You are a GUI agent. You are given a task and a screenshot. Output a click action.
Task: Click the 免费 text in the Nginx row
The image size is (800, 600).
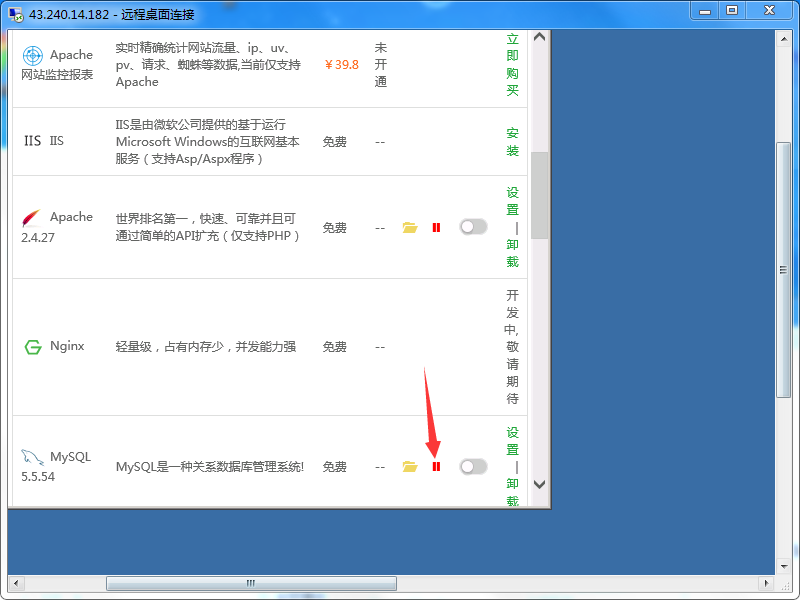tap(335, 347)
